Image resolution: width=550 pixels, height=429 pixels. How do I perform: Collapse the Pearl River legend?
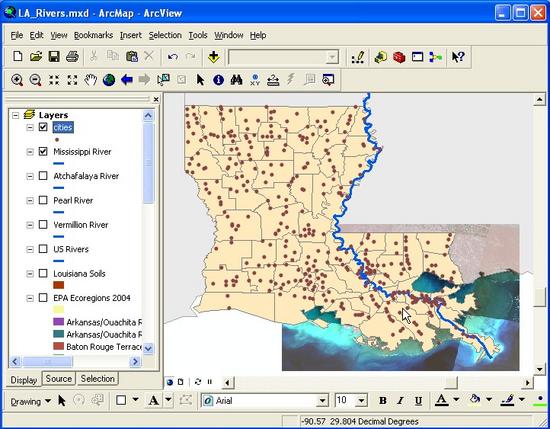click(x=30, y=201)
